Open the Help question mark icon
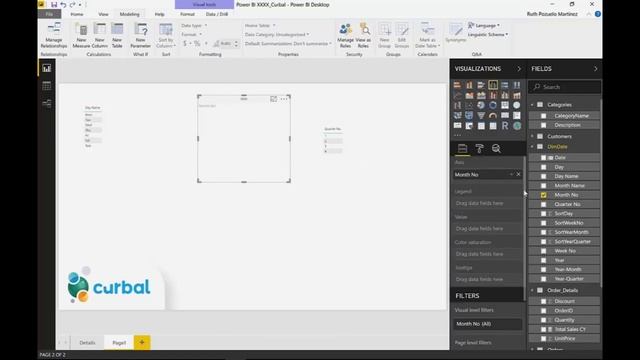Screen dimensions: 640x360 (x=598, y=14)
